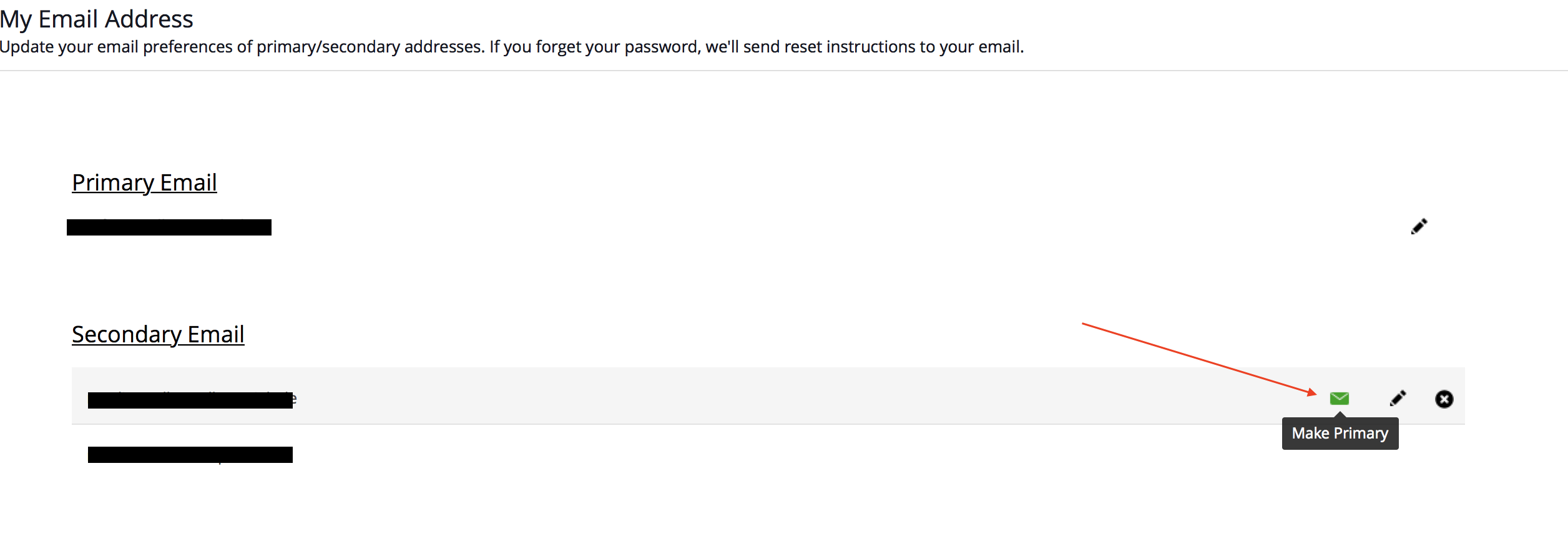The image size is (1568, 546).
Task: Click empty middle of highlighted secondary row
Action: click(x=749, y=397)
